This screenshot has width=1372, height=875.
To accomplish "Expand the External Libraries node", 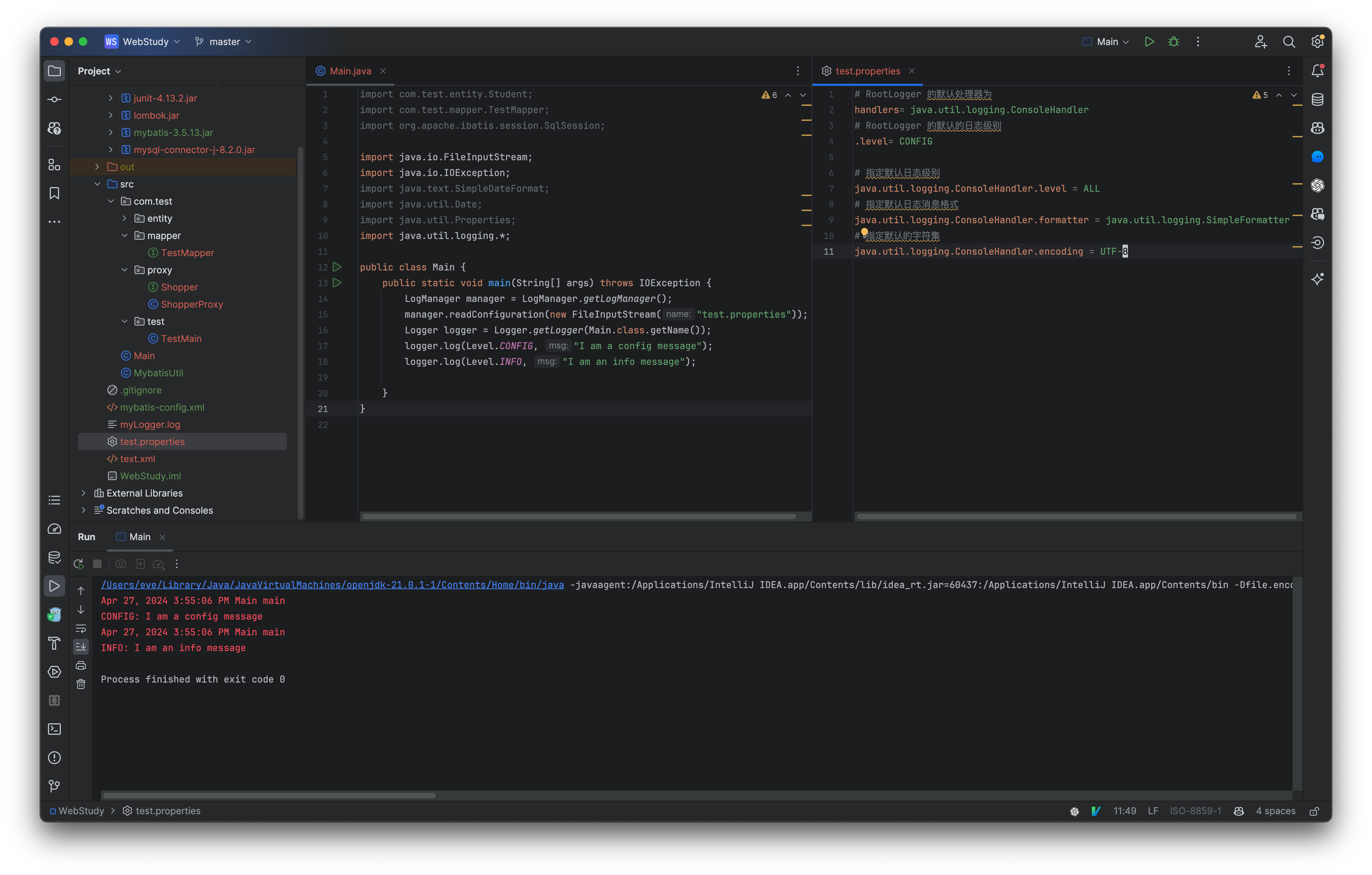I will tap(83, 493).
